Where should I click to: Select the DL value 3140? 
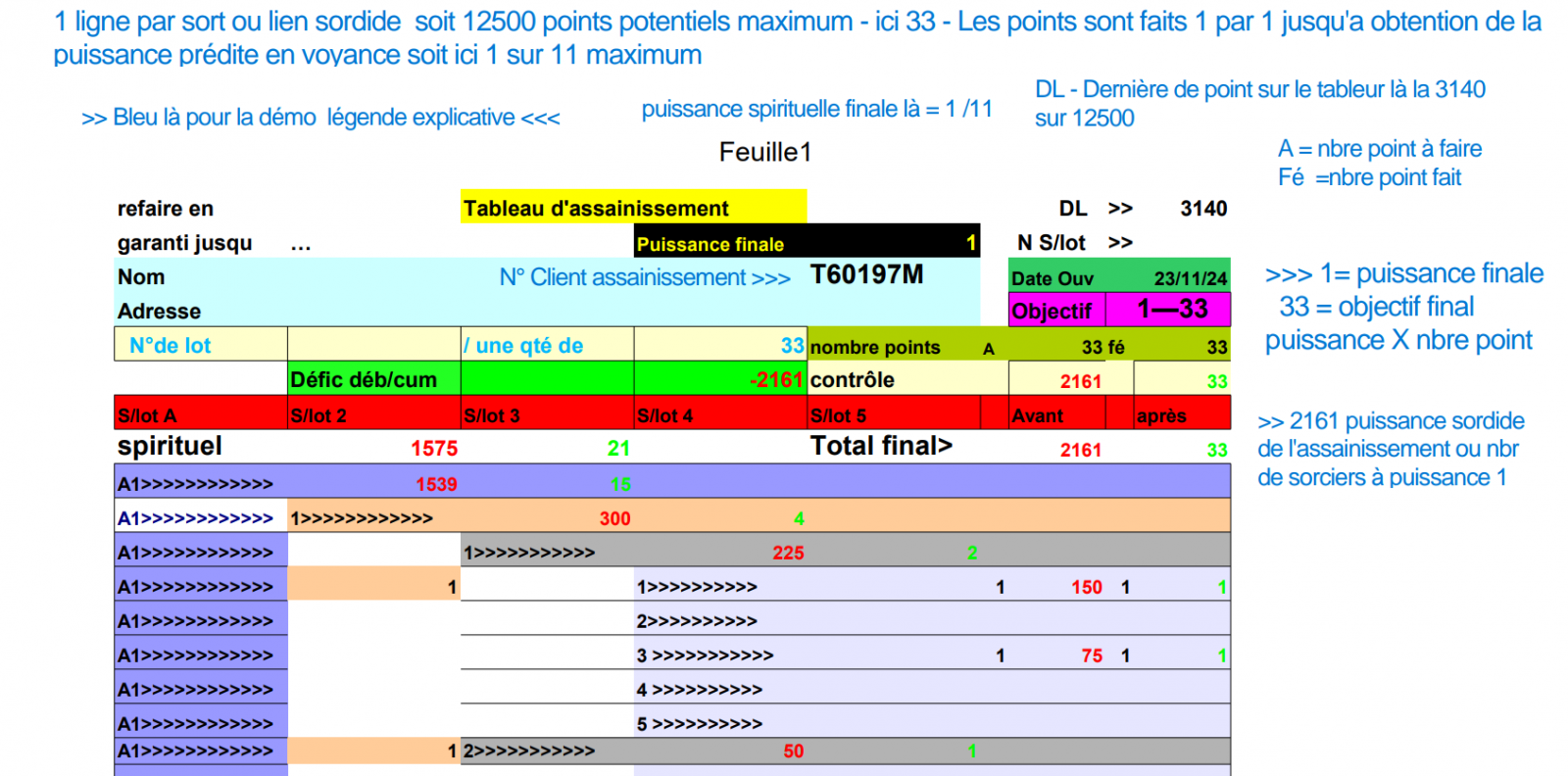click(1202, 209)
